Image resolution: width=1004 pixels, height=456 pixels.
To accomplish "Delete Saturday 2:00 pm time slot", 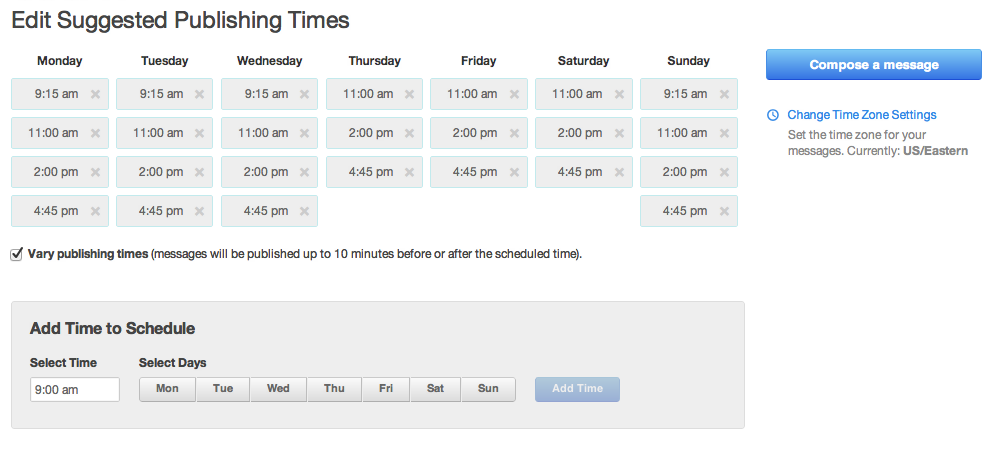I will 619,133.
